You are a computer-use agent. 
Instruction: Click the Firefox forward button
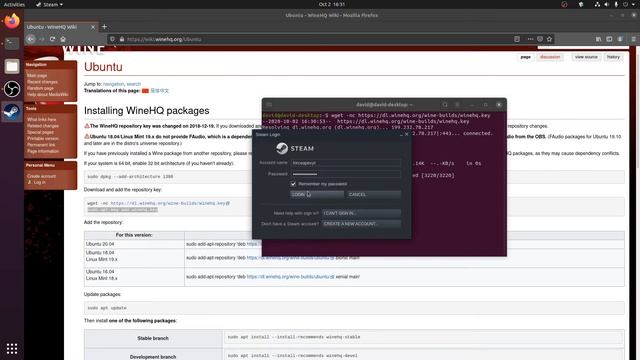click(41, 39)
